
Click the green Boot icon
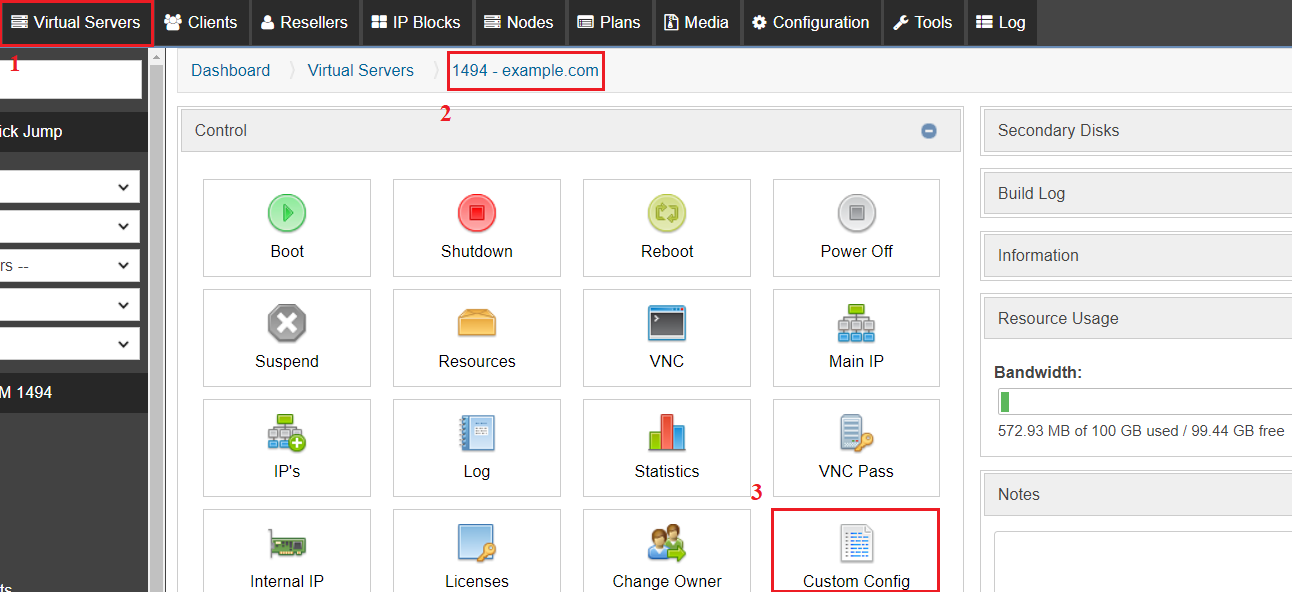coord(287,213)
